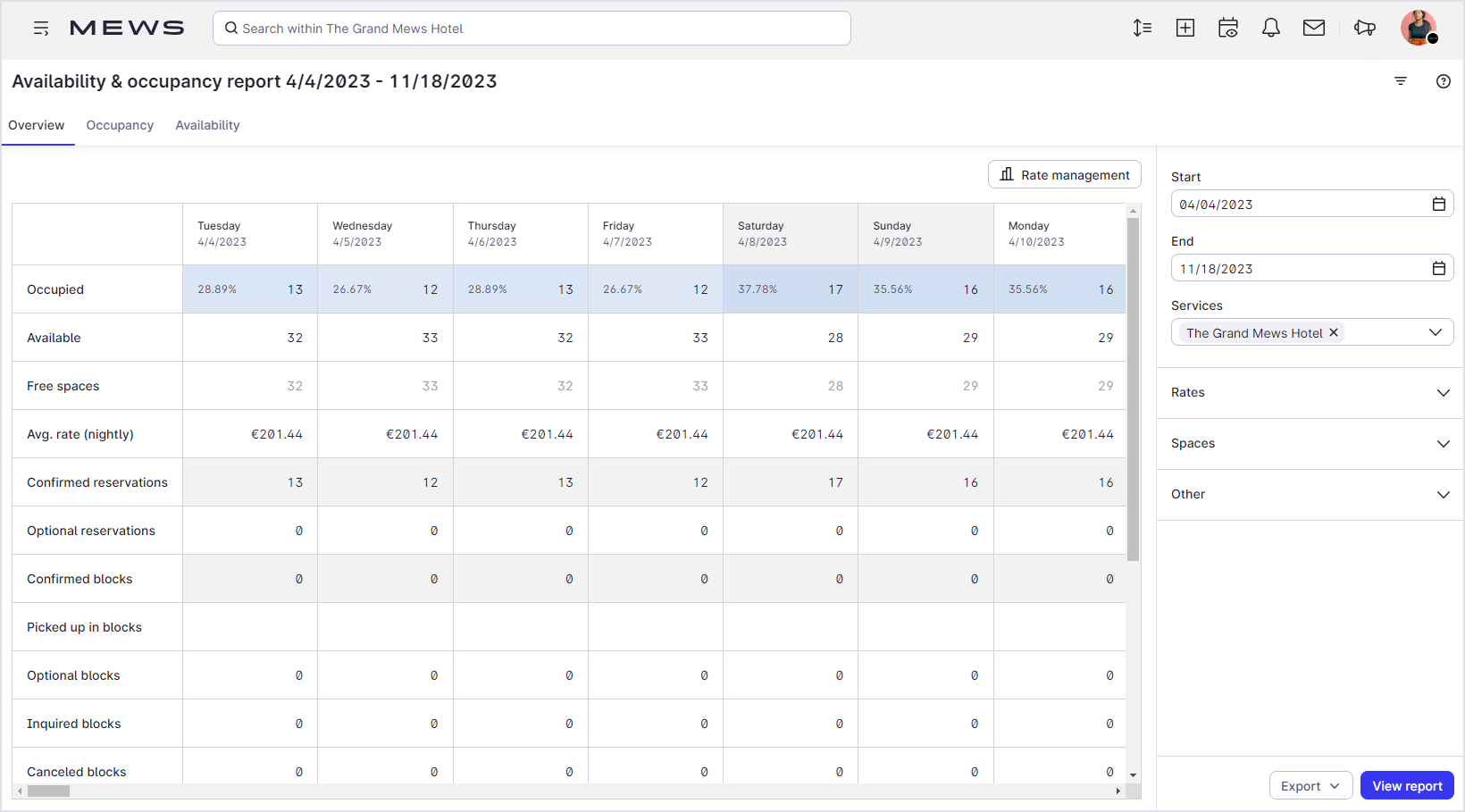Open Rate management
1465x812 pixels.
point(1064,174)
